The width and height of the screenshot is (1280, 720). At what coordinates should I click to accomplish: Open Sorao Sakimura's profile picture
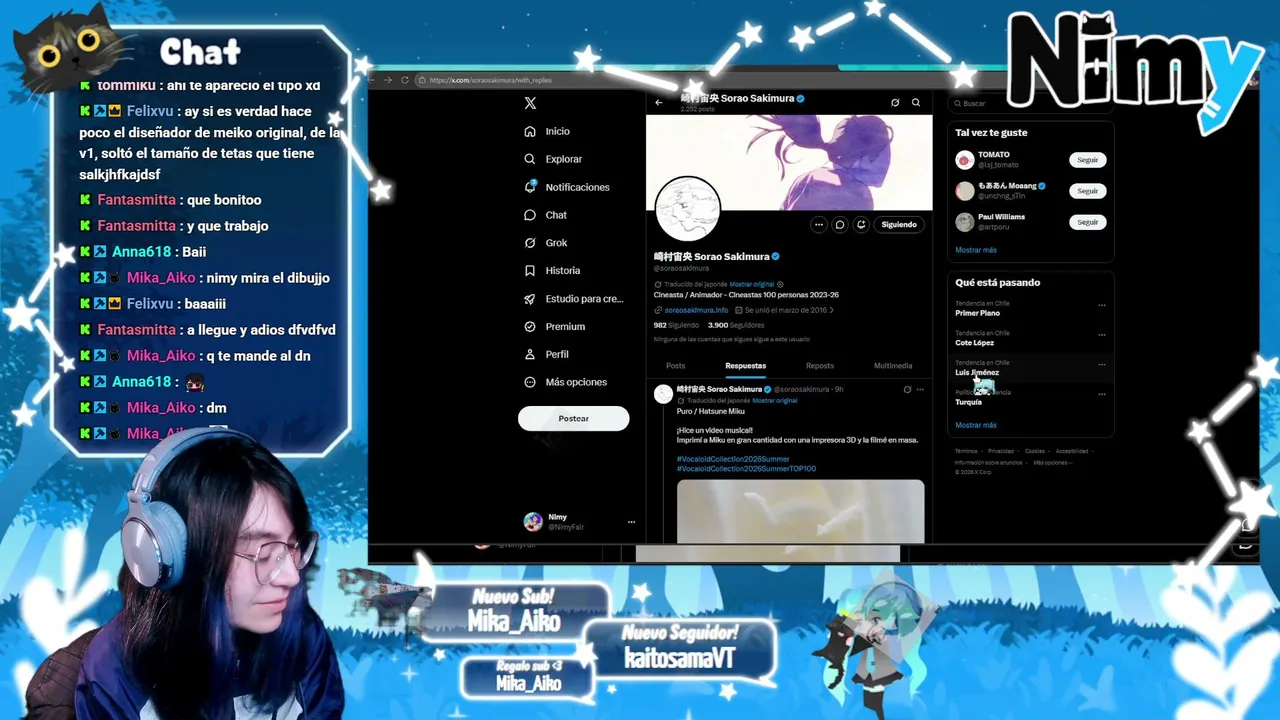(x=688, y=209)
